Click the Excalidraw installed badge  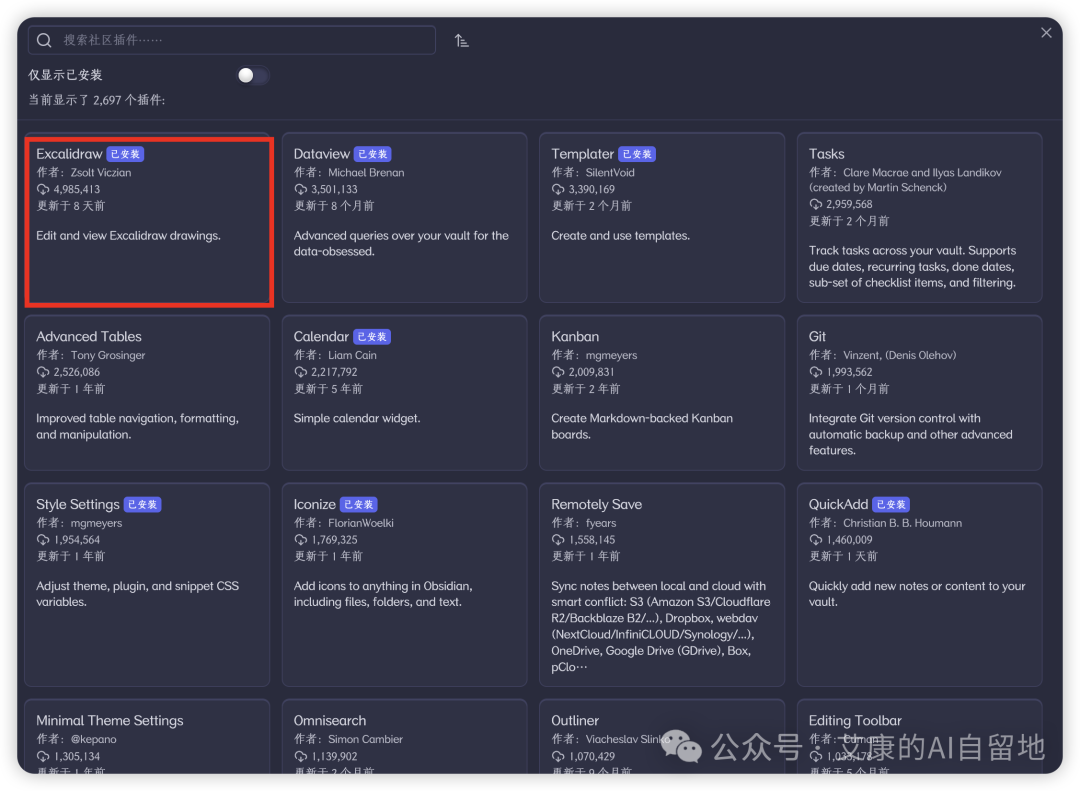125,154
